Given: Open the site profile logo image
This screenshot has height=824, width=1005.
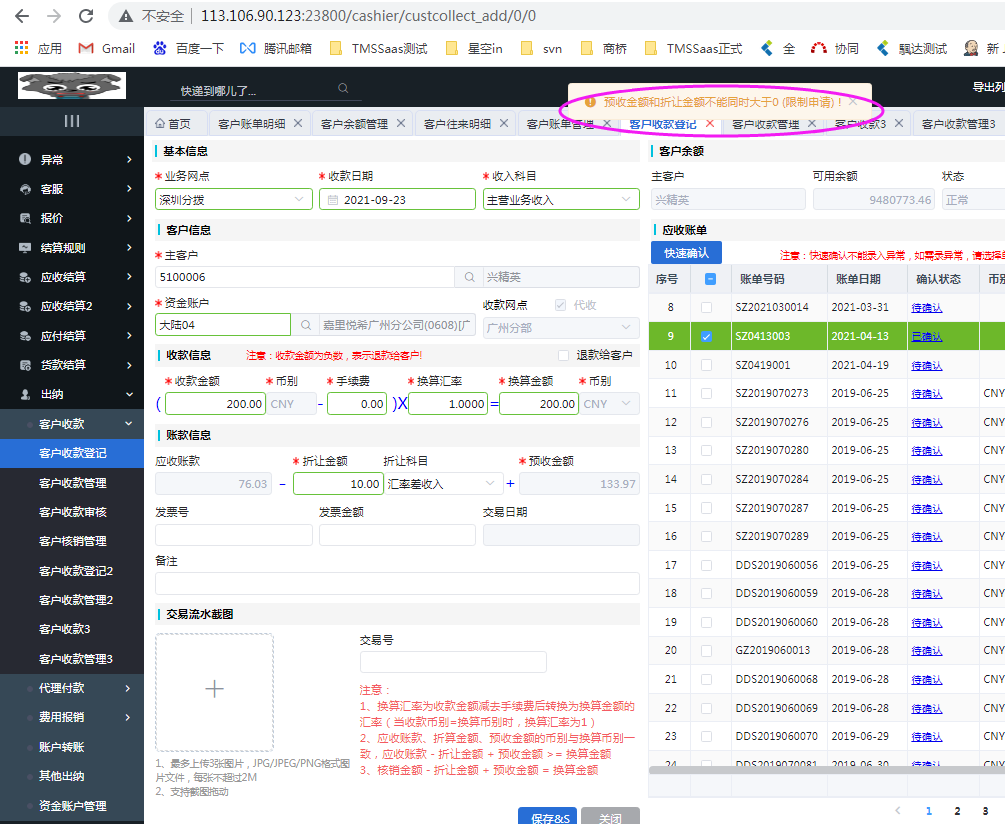Looking at the screenshot, I should [72, 86].
